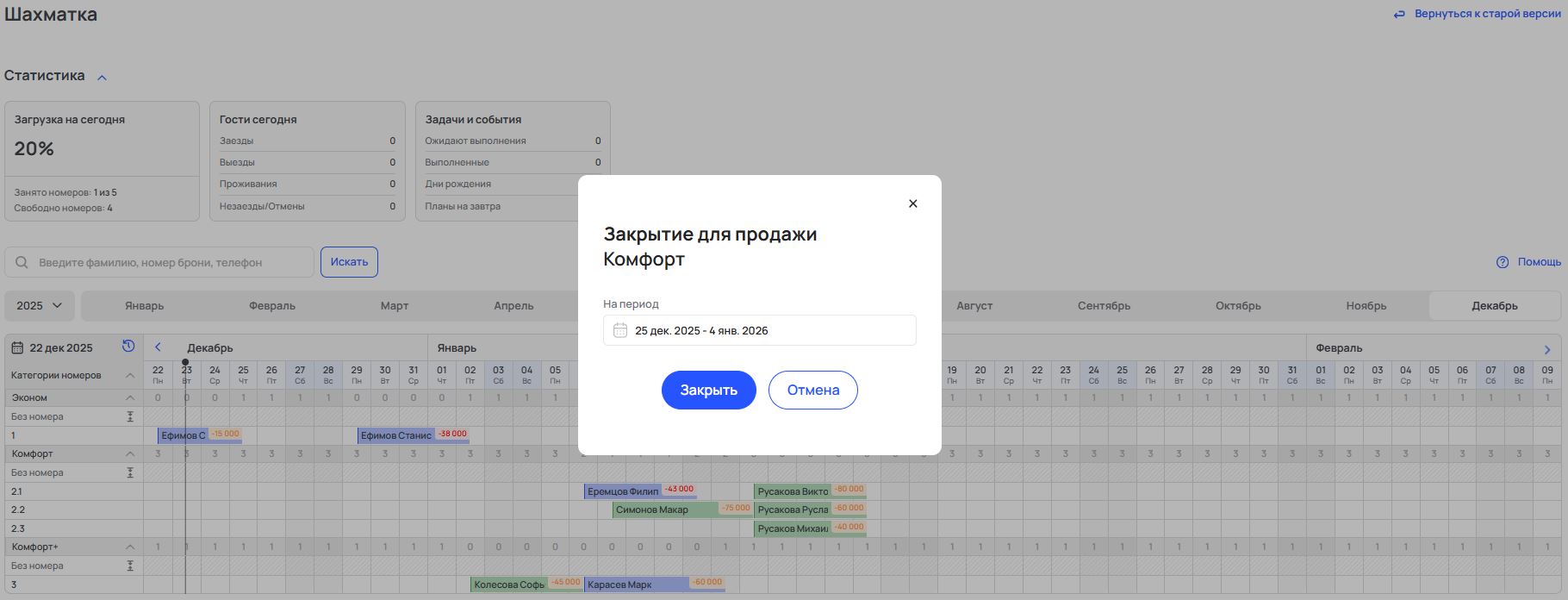The image size is (1568, 600).
Task: Go to next dates with right arrow
Action: pos(1546,349)
